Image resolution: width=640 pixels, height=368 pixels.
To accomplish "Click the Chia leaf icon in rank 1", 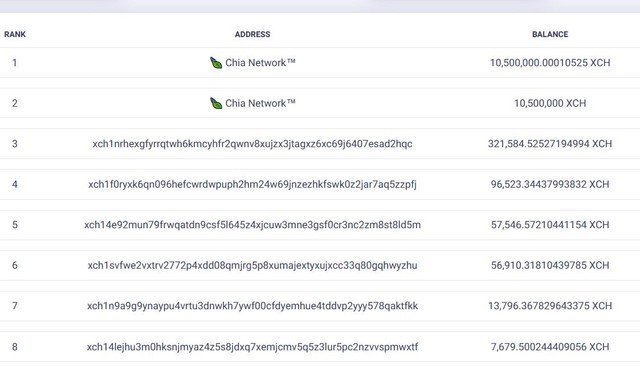I will tap(216, 63).
